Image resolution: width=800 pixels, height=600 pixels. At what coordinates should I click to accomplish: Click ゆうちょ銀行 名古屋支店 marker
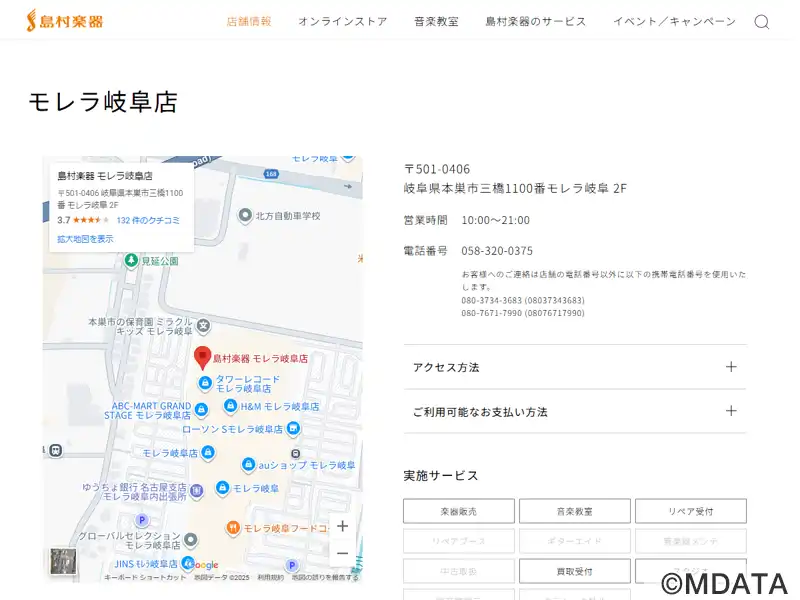click(x=196, y=491)
